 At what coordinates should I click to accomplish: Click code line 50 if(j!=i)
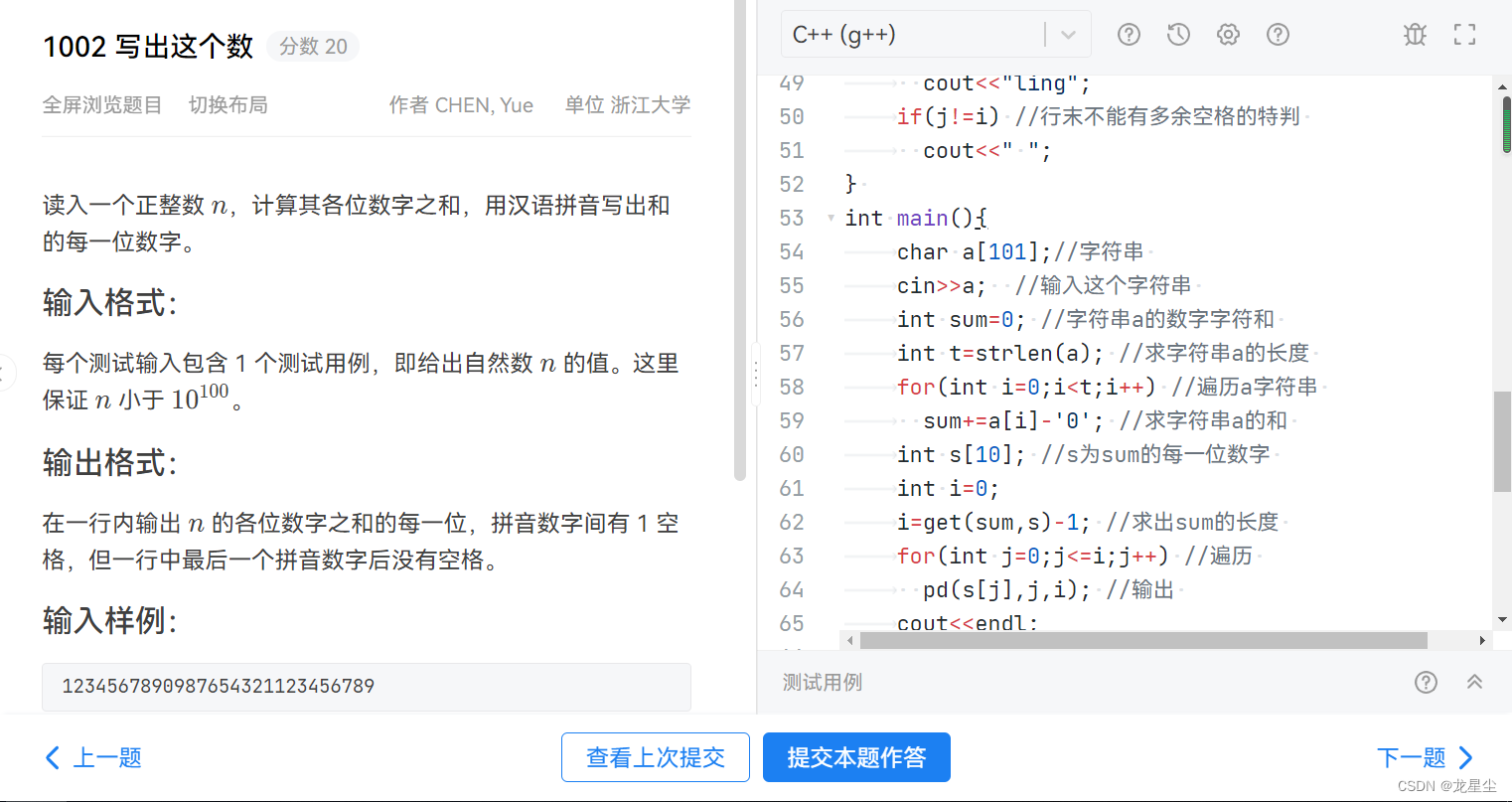point(1099,117)
